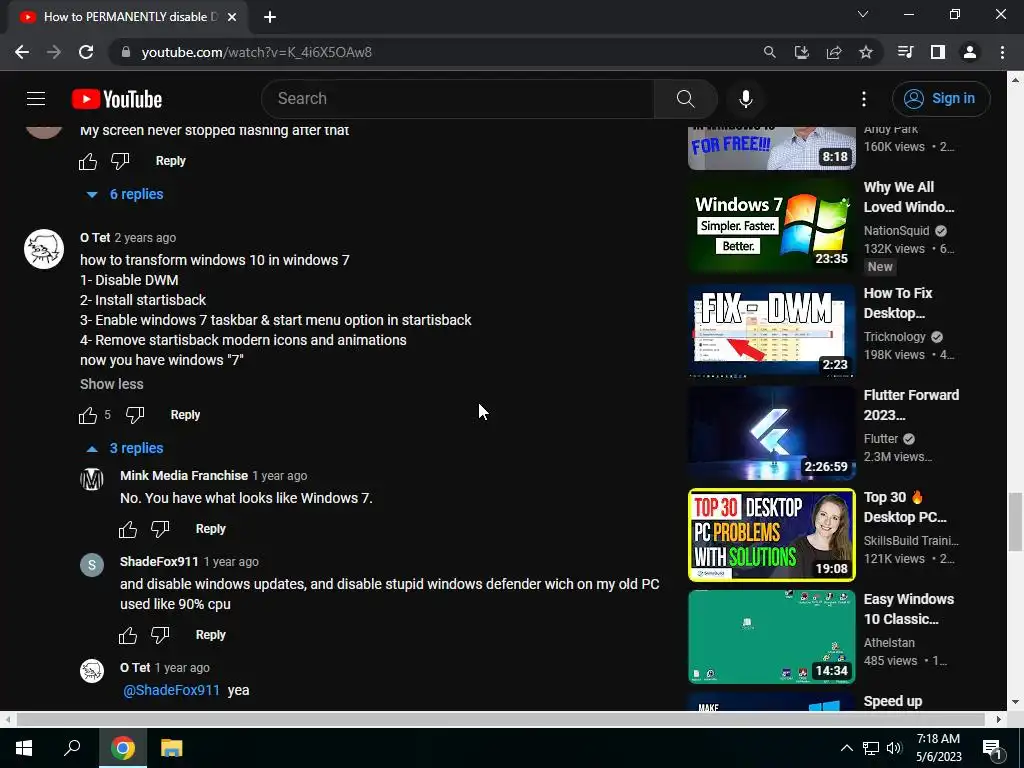Open ShadeFox911 channel name link
This screenshot has width=1024, height=768.
pyautogui.click(x=159, y=562)
